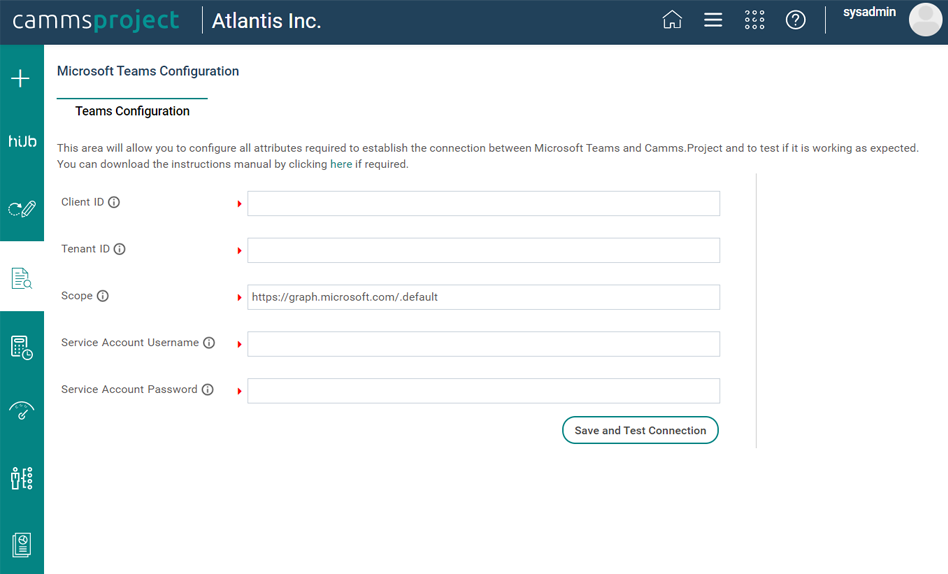The width and height of the screenshot is (948, 574).
Task: Focus the Client ID input field
Action: [x=483, y=203]
